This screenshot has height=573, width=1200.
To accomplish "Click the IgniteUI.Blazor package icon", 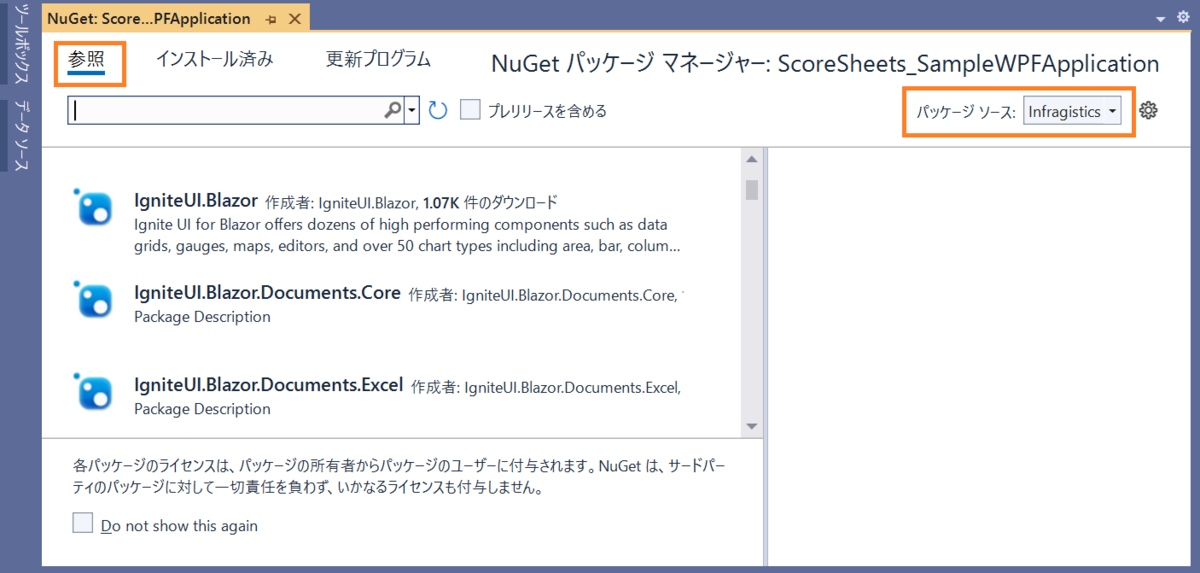I will click(96, 207).
